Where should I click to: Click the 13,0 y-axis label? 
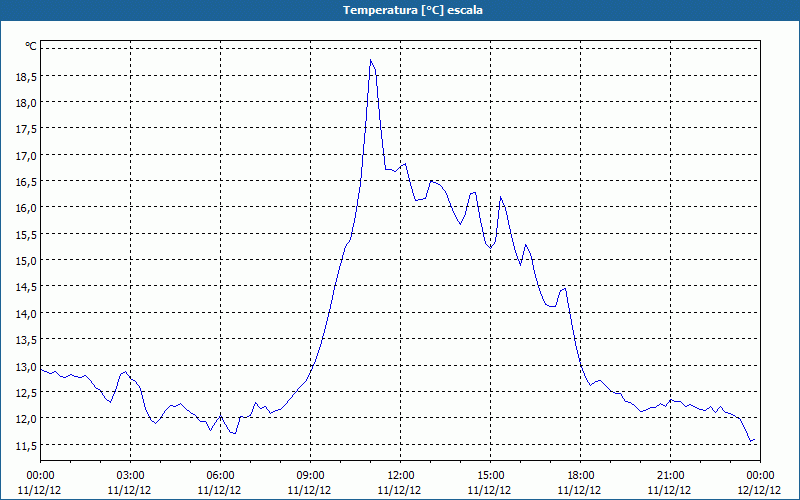(27, 367)
